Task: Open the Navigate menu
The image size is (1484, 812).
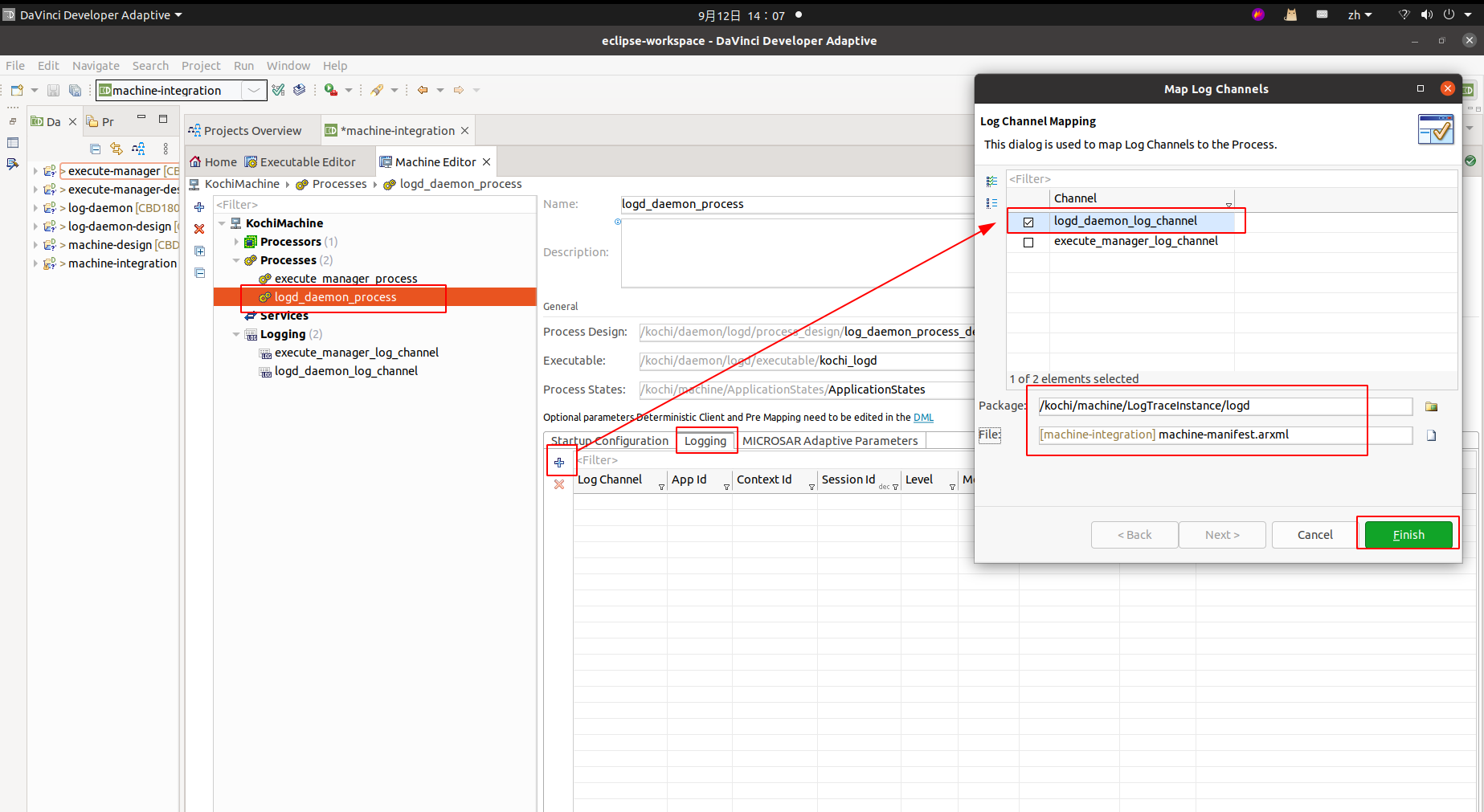Action: coord(96,66)
